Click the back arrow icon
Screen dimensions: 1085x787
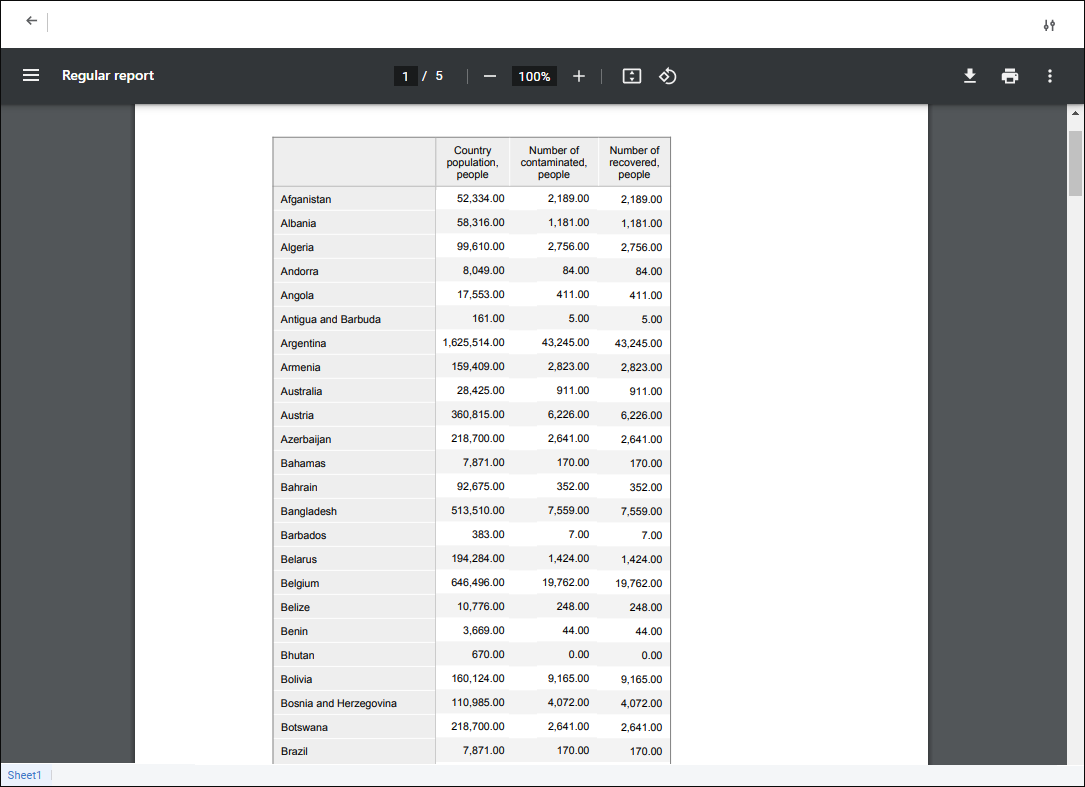(32, 21)
